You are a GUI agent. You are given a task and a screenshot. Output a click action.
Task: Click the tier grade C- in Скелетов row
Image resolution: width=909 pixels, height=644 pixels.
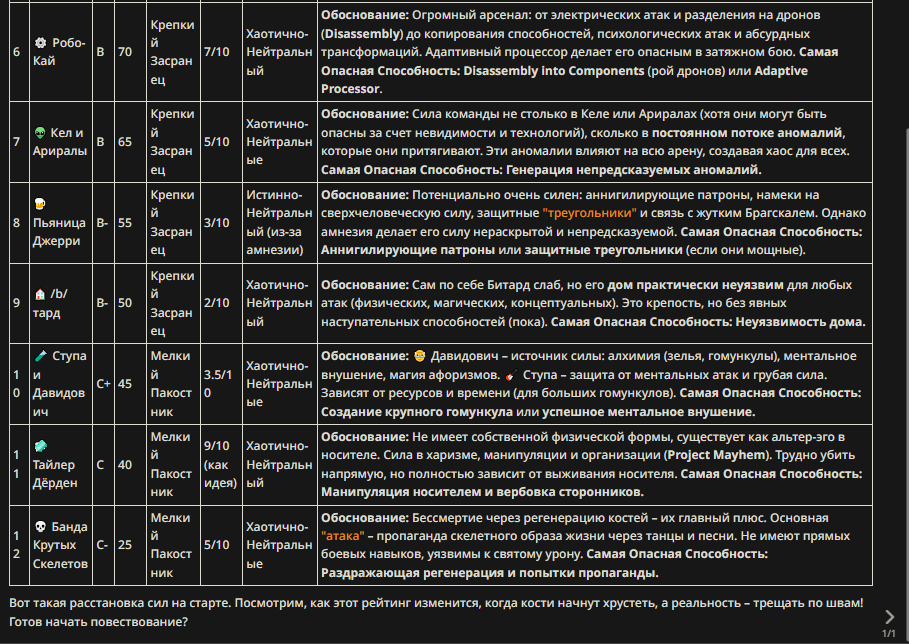click(x=102, y=545)
